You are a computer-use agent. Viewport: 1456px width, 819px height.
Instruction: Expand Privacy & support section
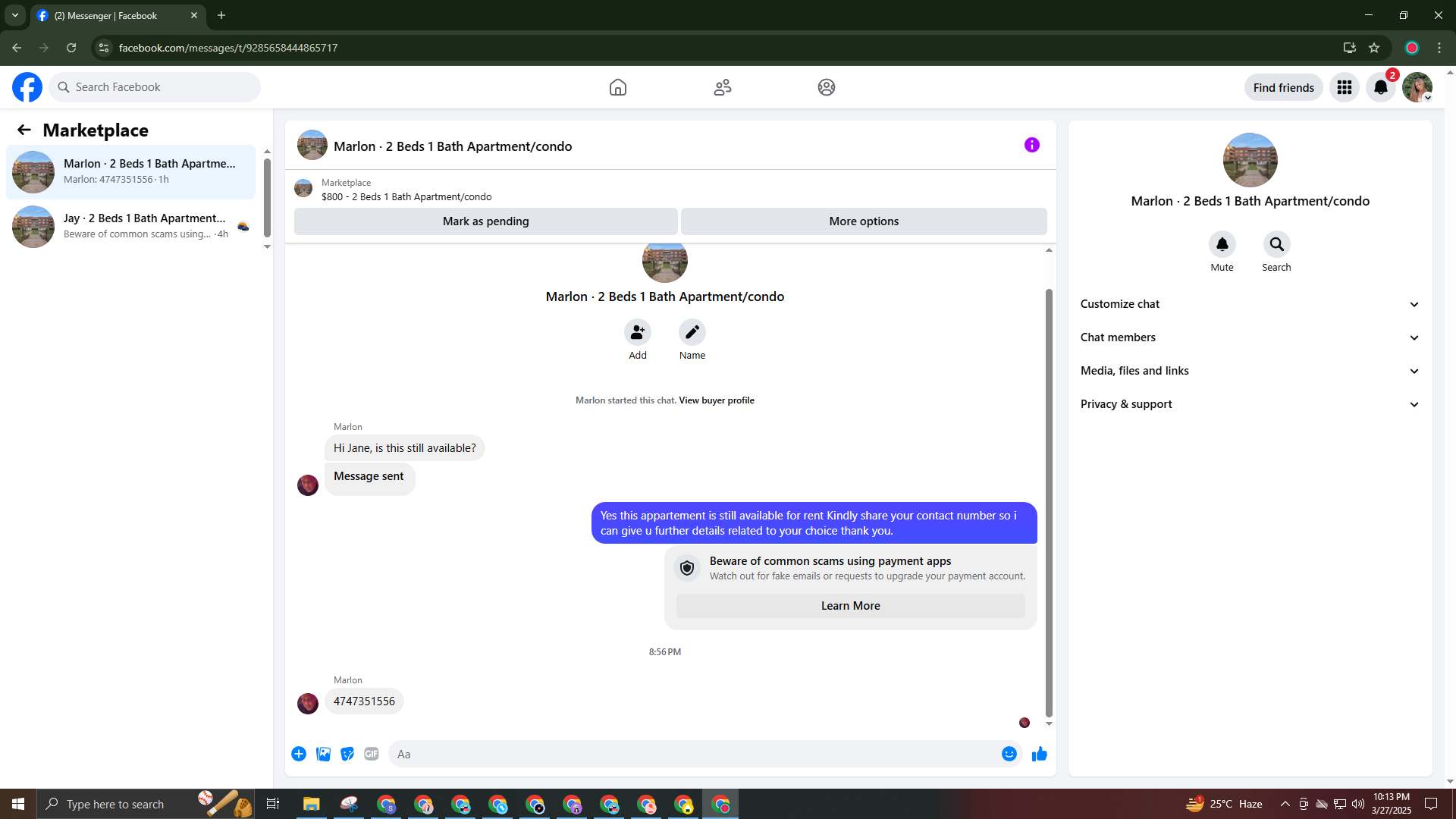(x=1250, y=404)
